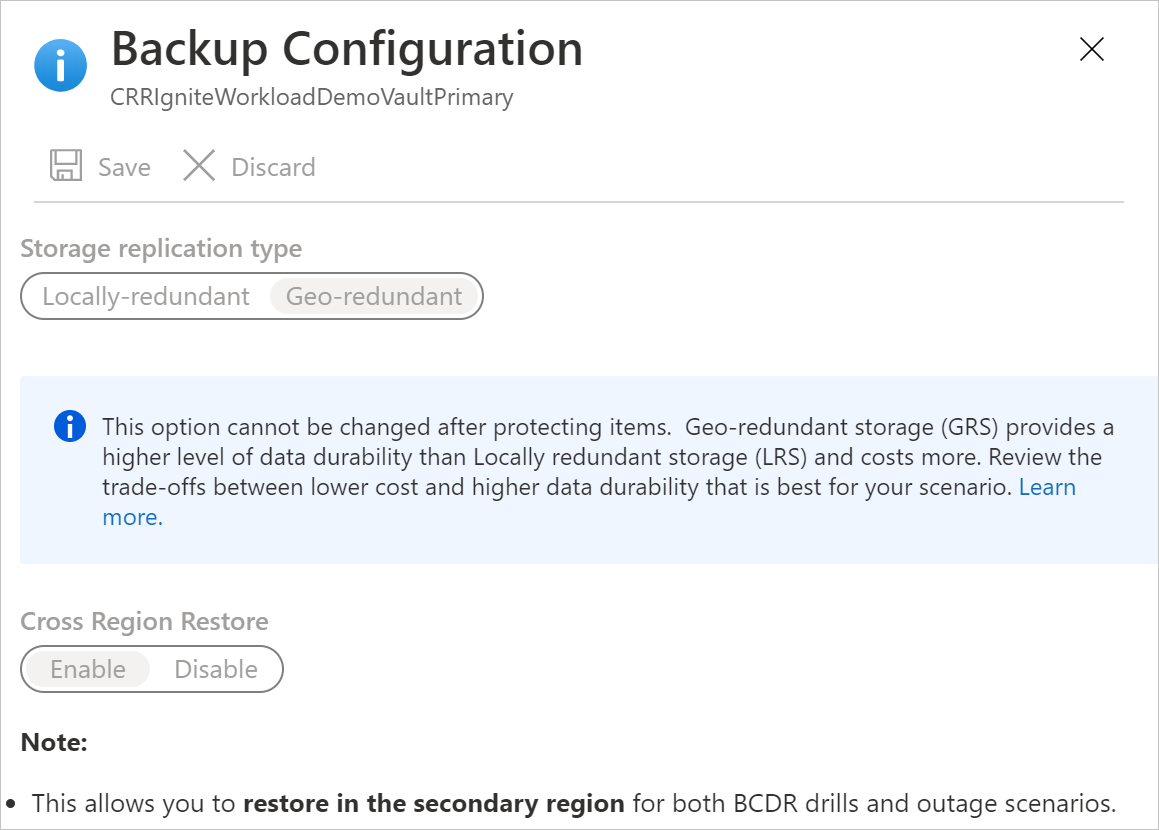
Task: Click the vault name CRRIgniteWorkloadDemoVaultPrimary
Action: click(310, 97)
